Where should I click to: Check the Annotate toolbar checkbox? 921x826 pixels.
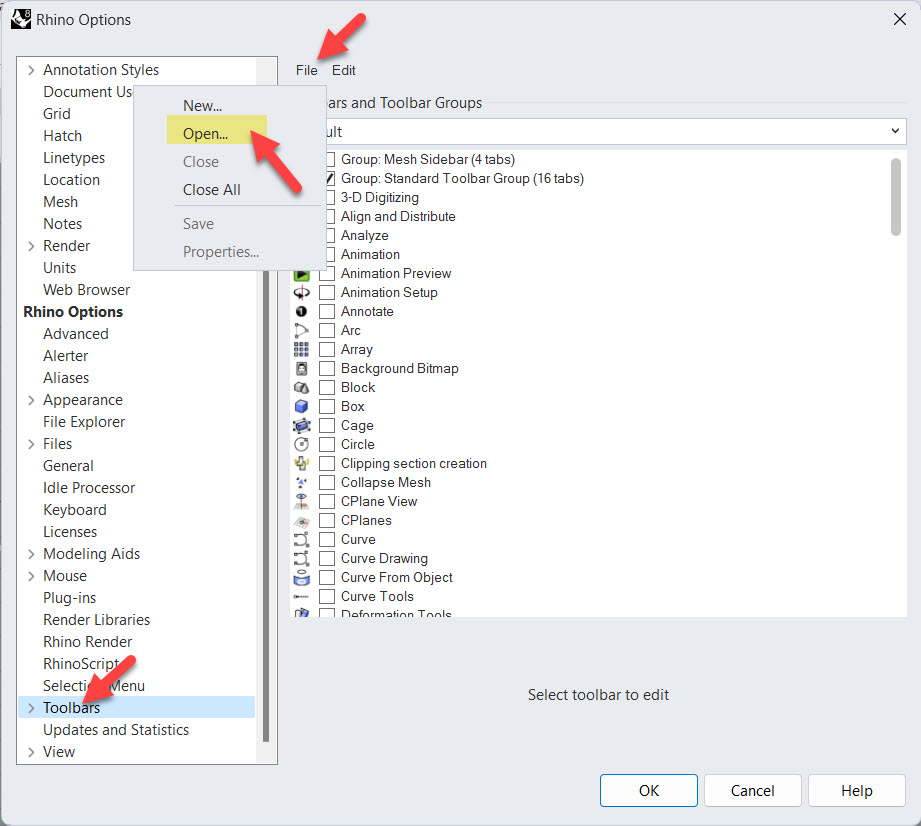pyautogui.click(x=327, y=311)
